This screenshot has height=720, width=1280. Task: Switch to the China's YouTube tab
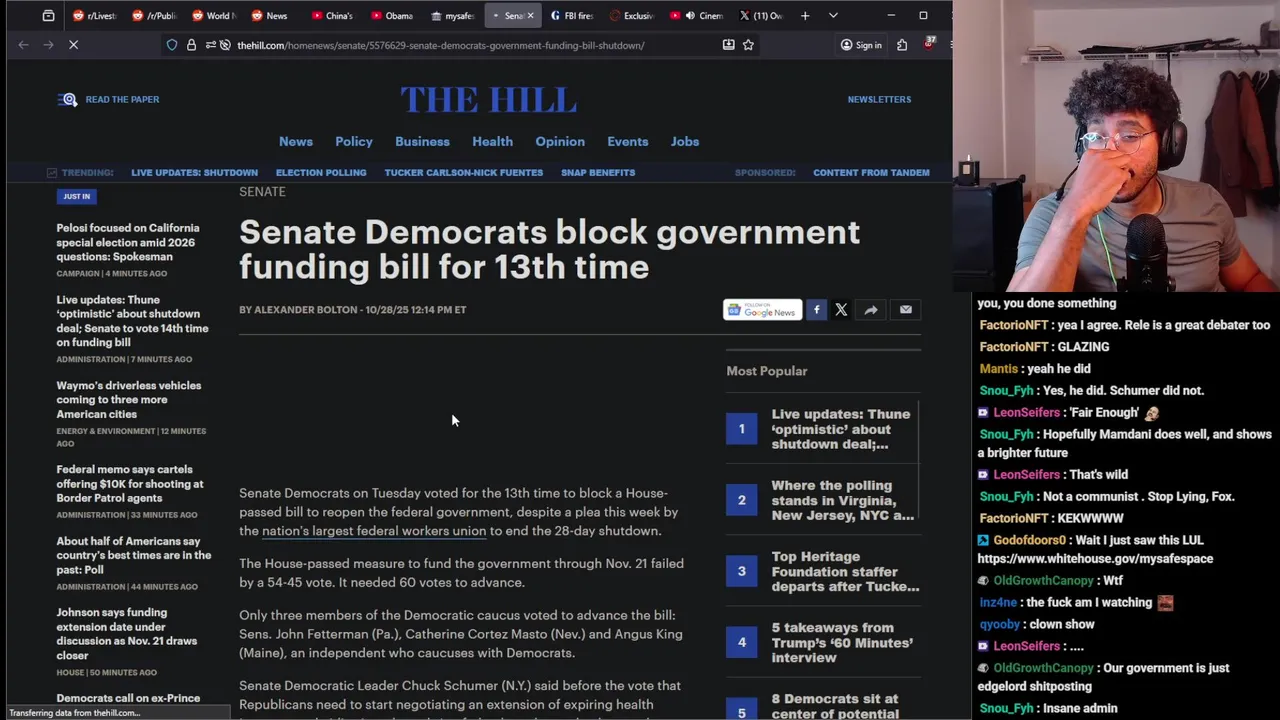tap(332, 16)
